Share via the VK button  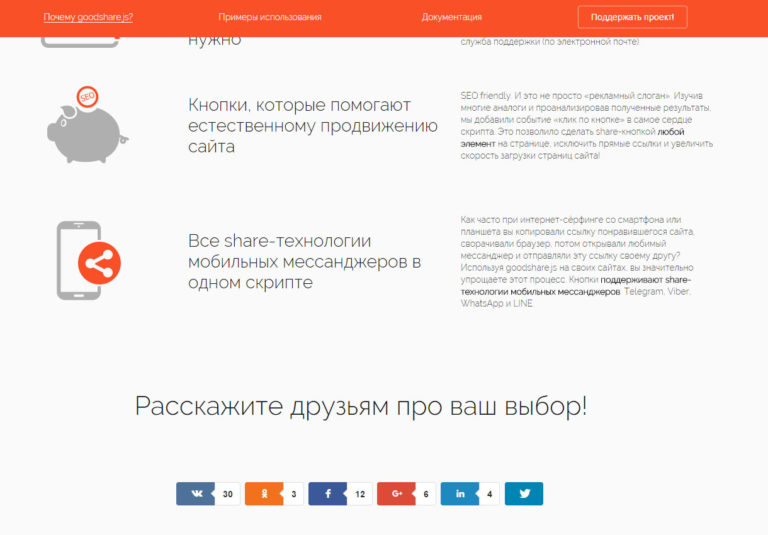click(x=194, y=494)
